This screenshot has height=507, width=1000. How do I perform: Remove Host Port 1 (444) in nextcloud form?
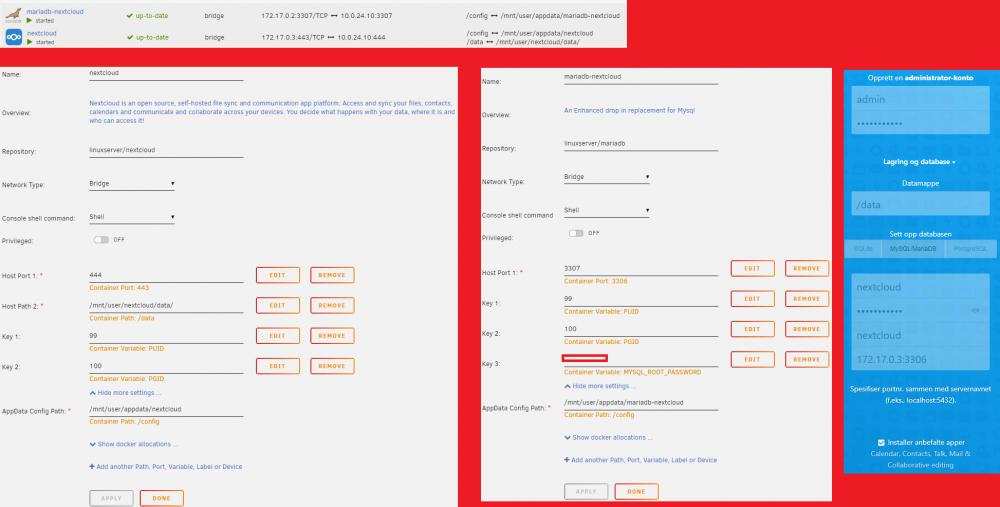[x=332, y=275]
